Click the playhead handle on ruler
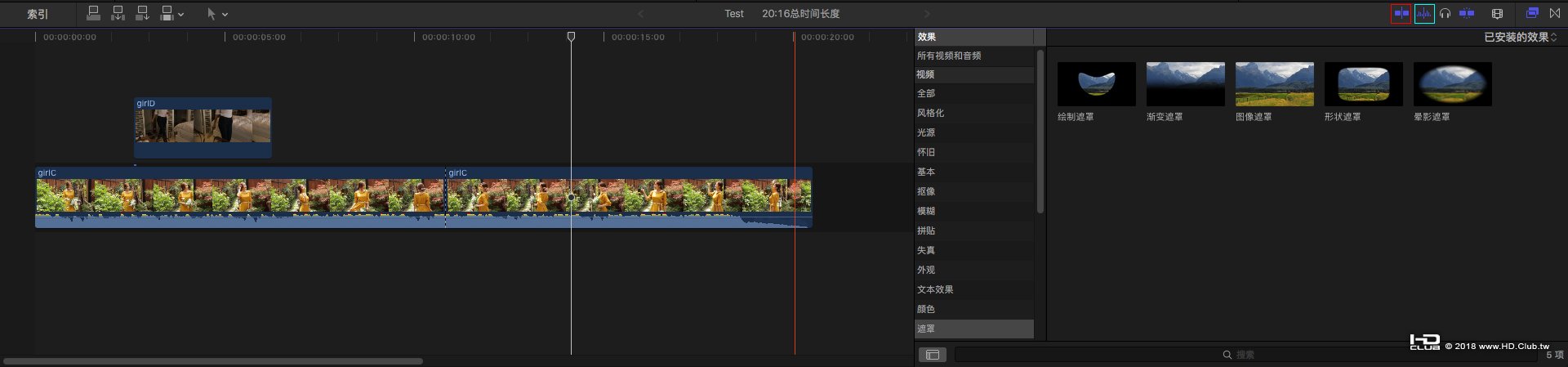Viewport: 1568px width, 367px height. coord(571,37)
